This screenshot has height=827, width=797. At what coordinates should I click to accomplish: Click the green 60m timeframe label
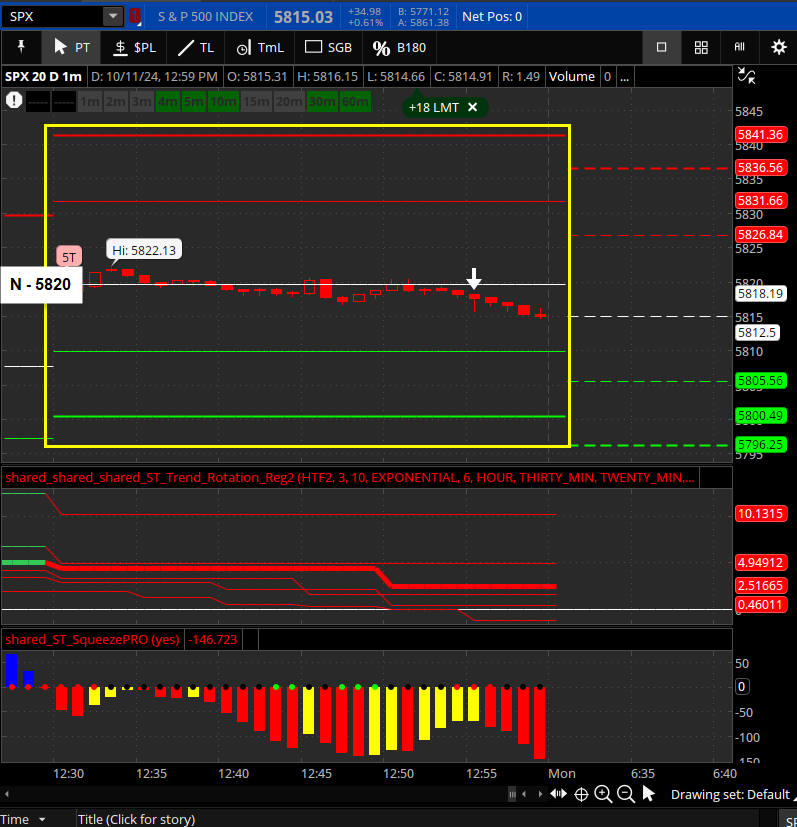[355, 102]
